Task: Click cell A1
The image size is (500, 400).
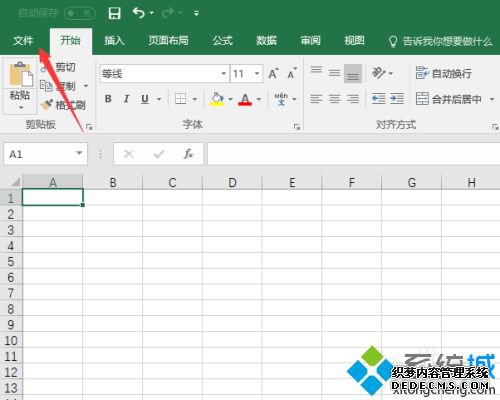Action: pyautogui.click(x=52, y=197)
